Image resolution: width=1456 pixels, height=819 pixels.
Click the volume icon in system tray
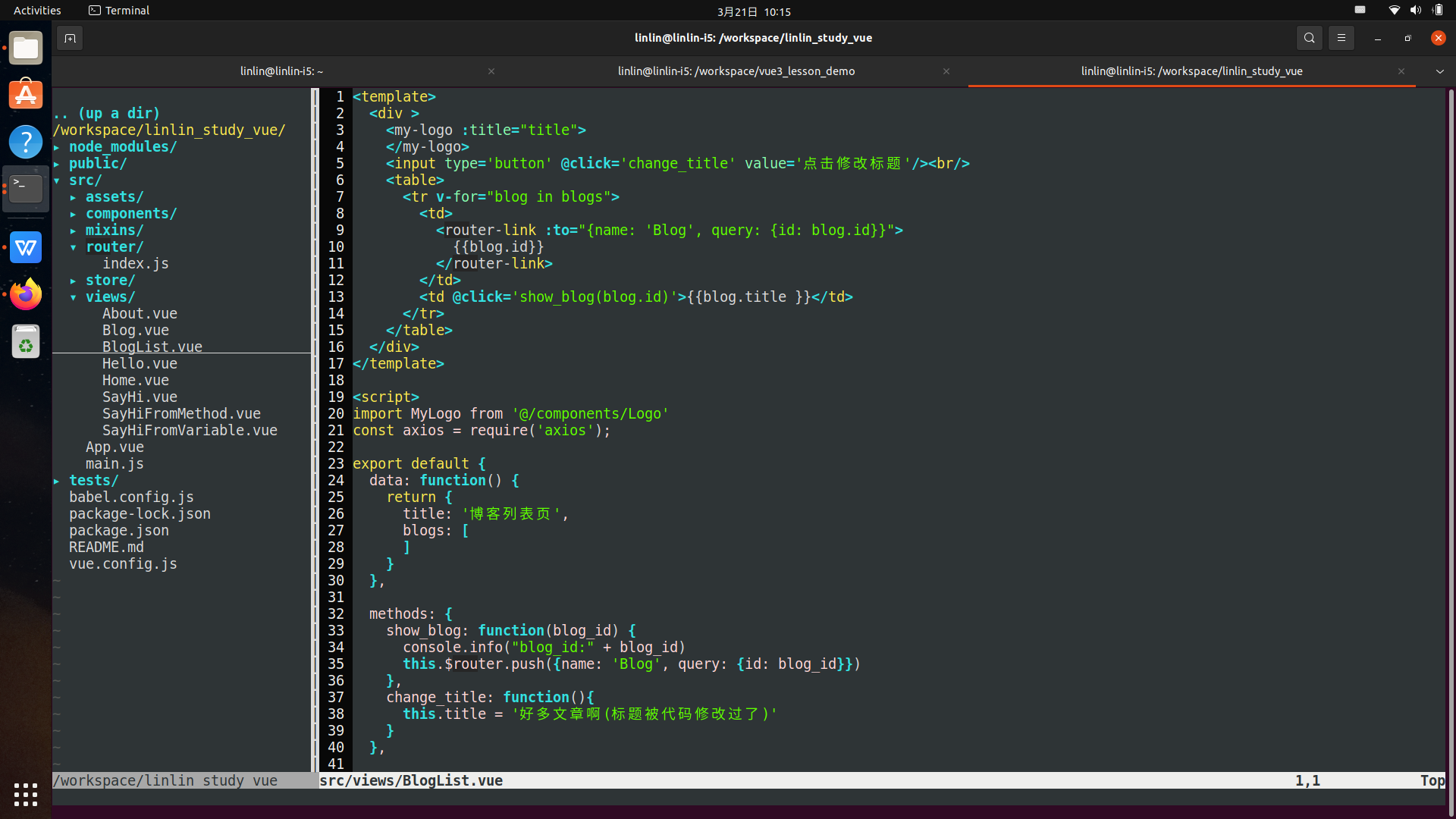click(1415, 11)
